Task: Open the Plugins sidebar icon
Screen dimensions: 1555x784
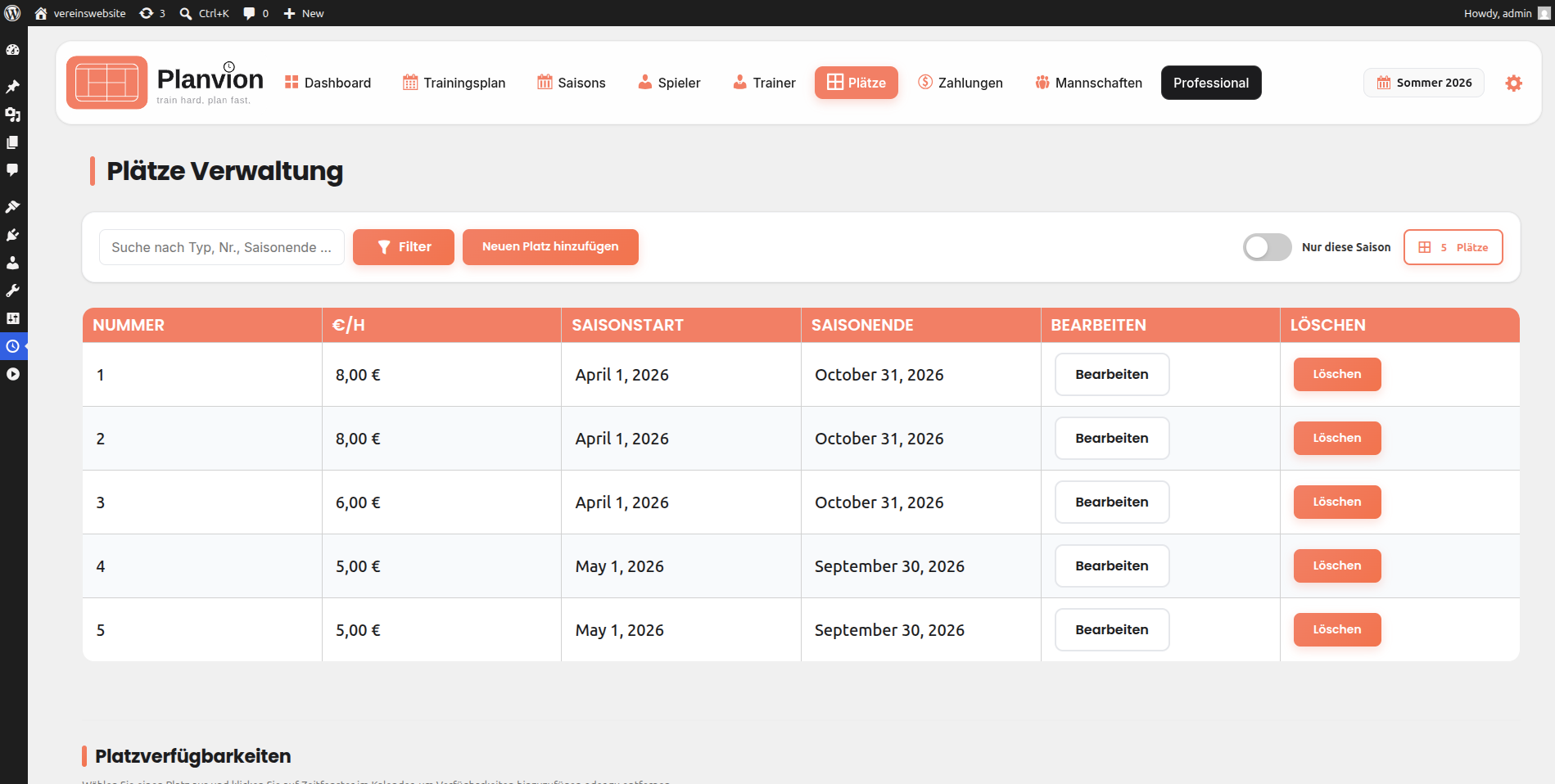Action: click(x=12, y=235)
